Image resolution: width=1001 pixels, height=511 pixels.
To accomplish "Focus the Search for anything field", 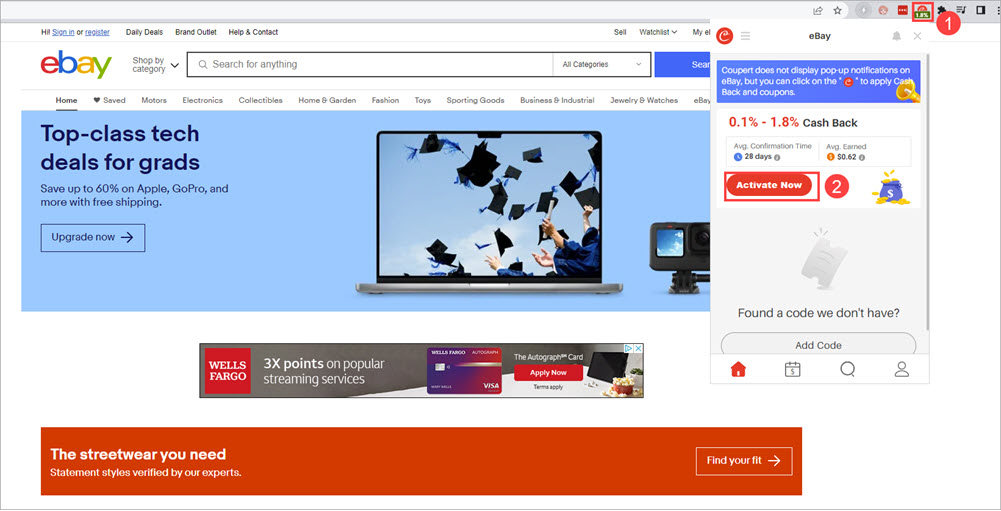I will tap(370, 65).
